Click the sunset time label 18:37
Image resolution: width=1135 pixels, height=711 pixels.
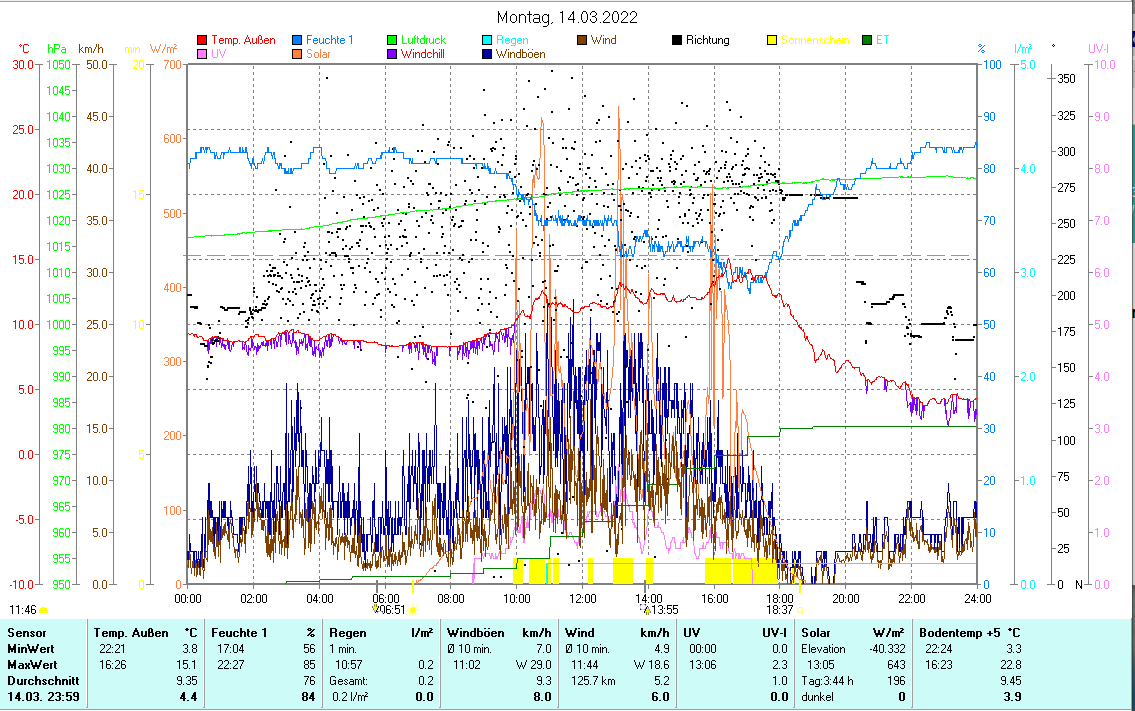tap(780, 609)
